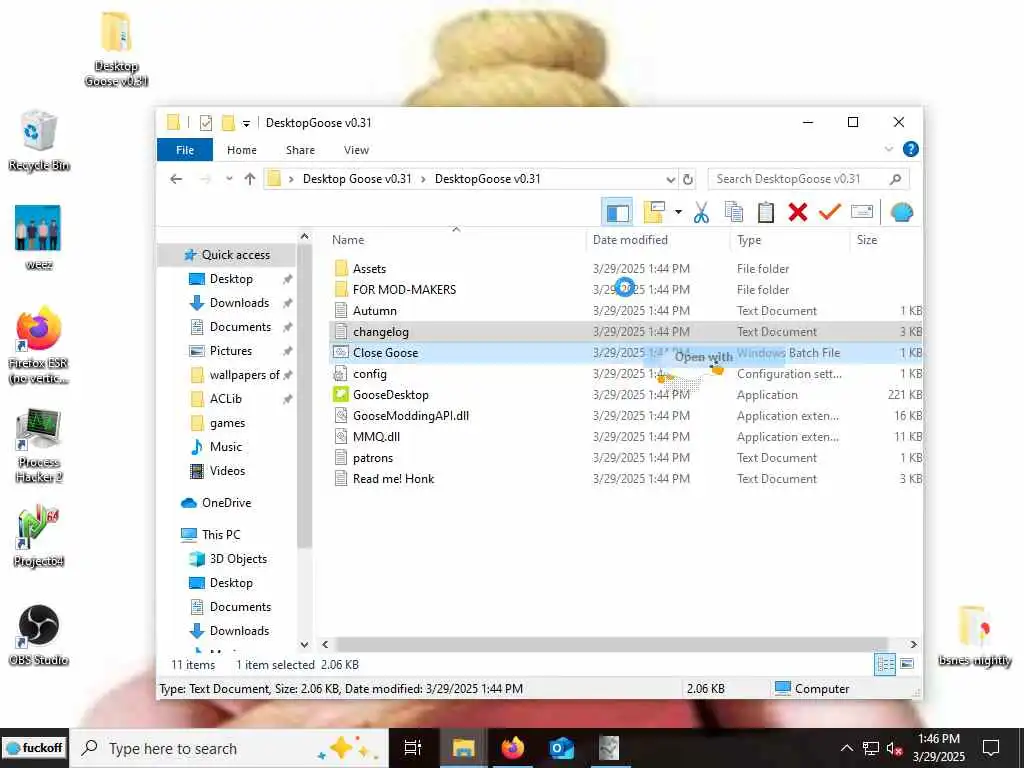1024x768 pixels.
Task: Switch to large icons view button
Action: pos(907,664)
